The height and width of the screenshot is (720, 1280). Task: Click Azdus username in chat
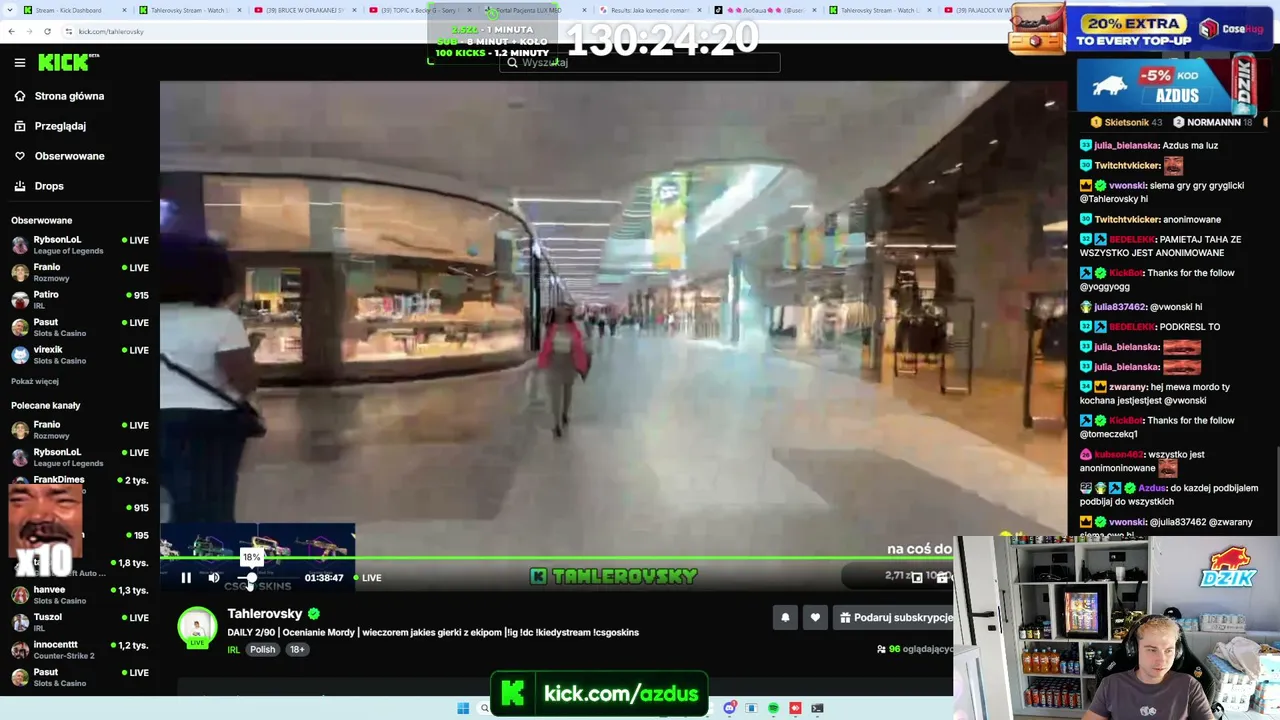[x=1152, y=488]
